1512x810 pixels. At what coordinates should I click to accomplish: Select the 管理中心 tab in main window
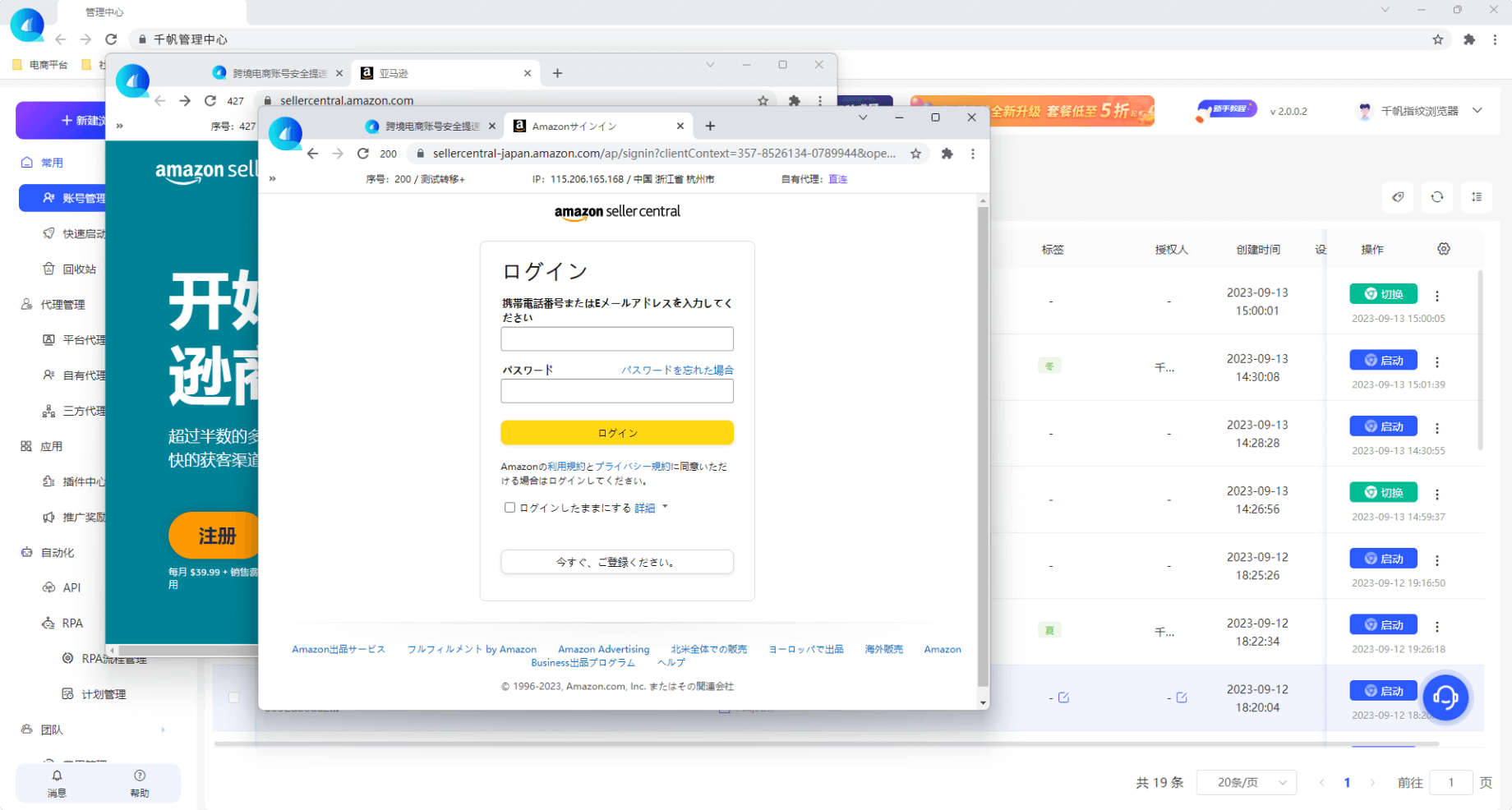point(152,12)
